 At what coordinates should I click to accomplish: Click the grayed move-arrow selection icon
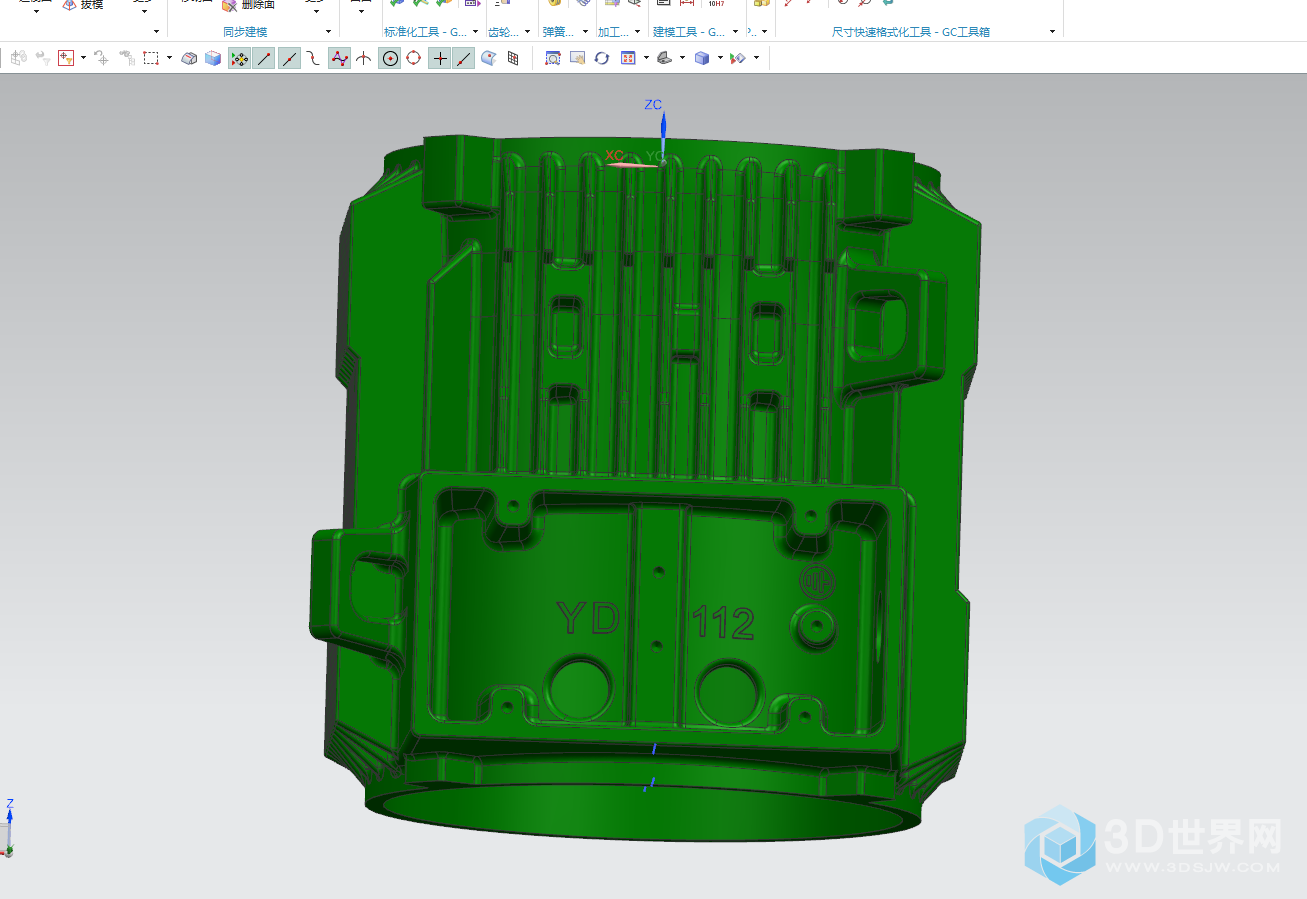click(x=101, y=58)
